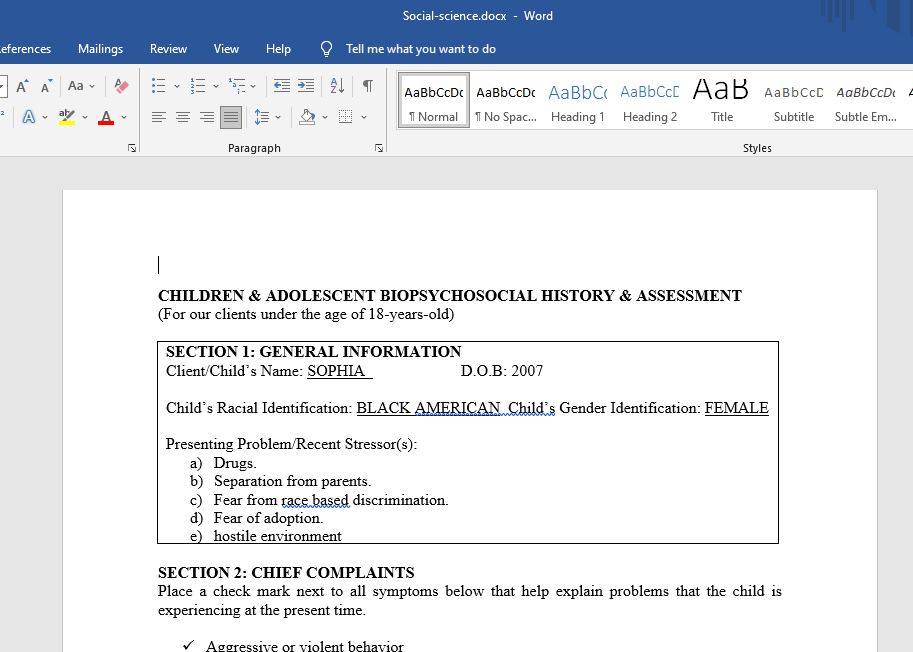Click the race based discrimination list item

331,500
